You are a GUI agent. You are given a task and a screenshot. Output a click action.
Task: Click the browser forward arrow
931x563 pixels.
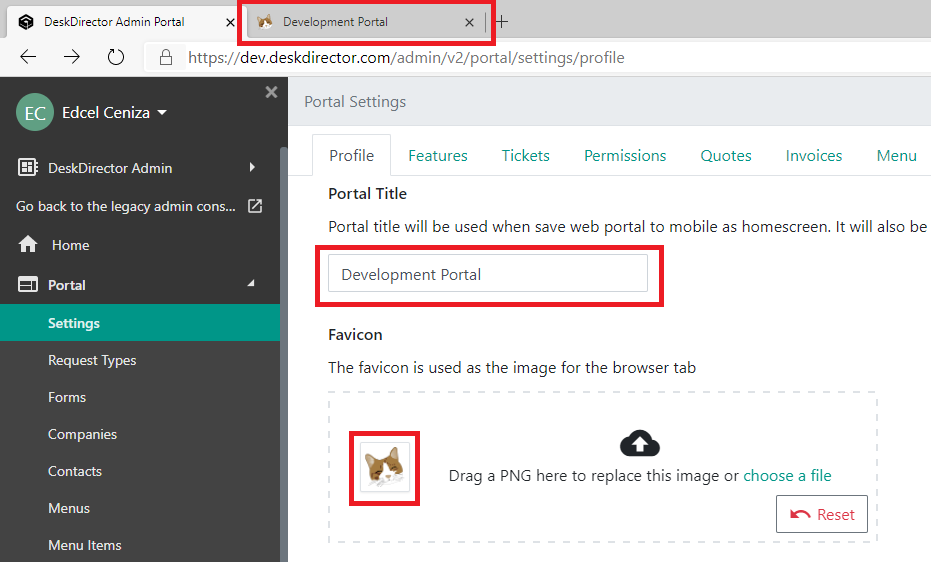72,57
